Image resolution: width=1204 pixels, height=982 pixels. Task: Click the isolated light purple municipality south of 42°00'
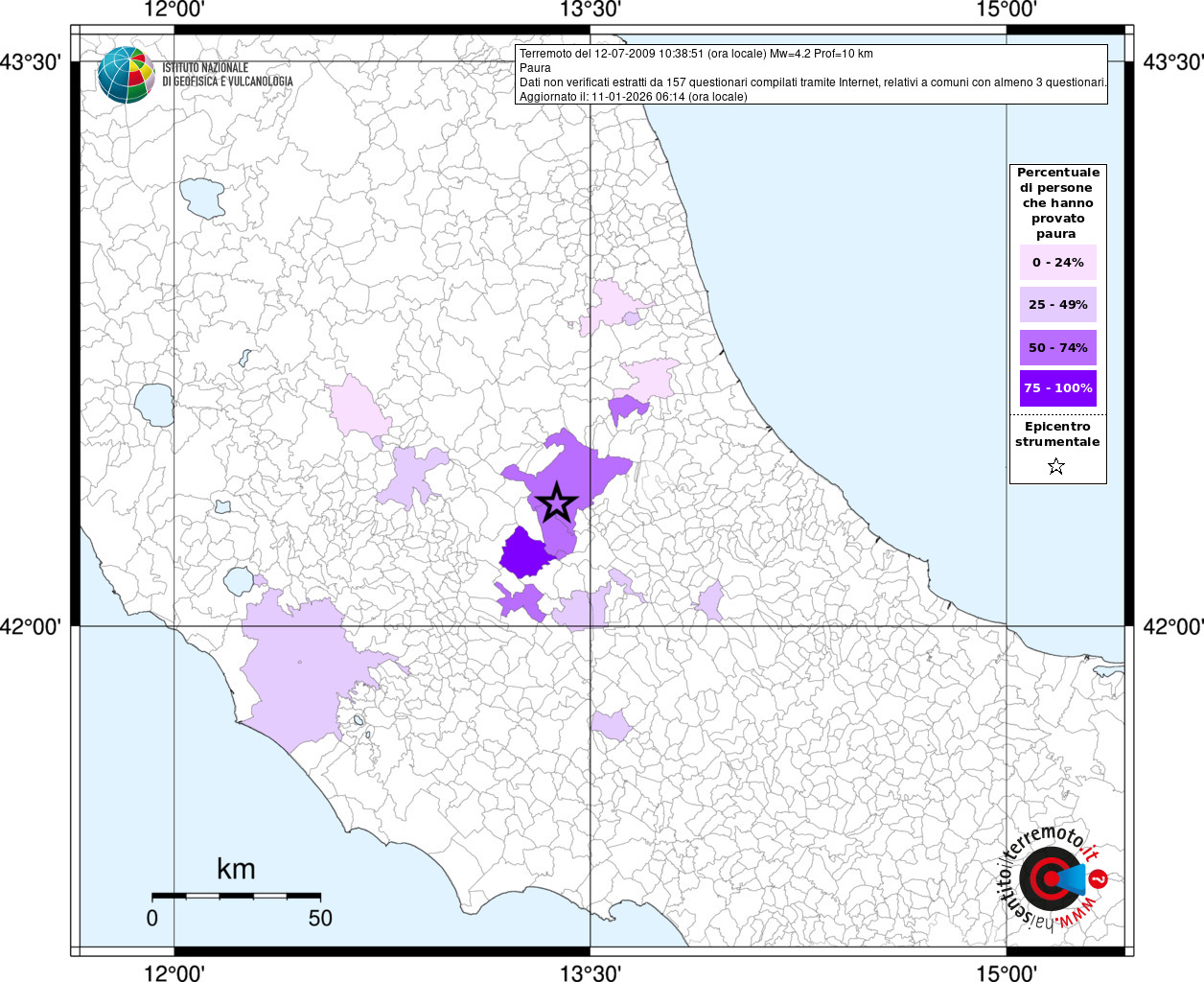tap(611, 724)
